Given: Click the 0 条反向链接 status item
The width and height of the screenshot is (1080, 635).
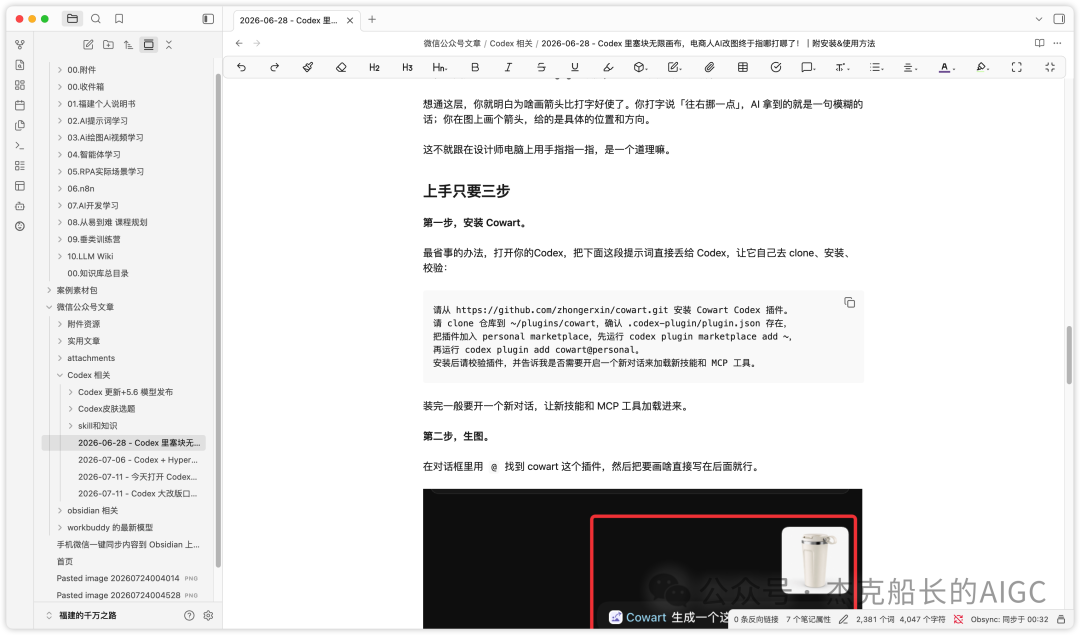Looking at the screenshot, I should pyautogui.click(x=756, y=619).
